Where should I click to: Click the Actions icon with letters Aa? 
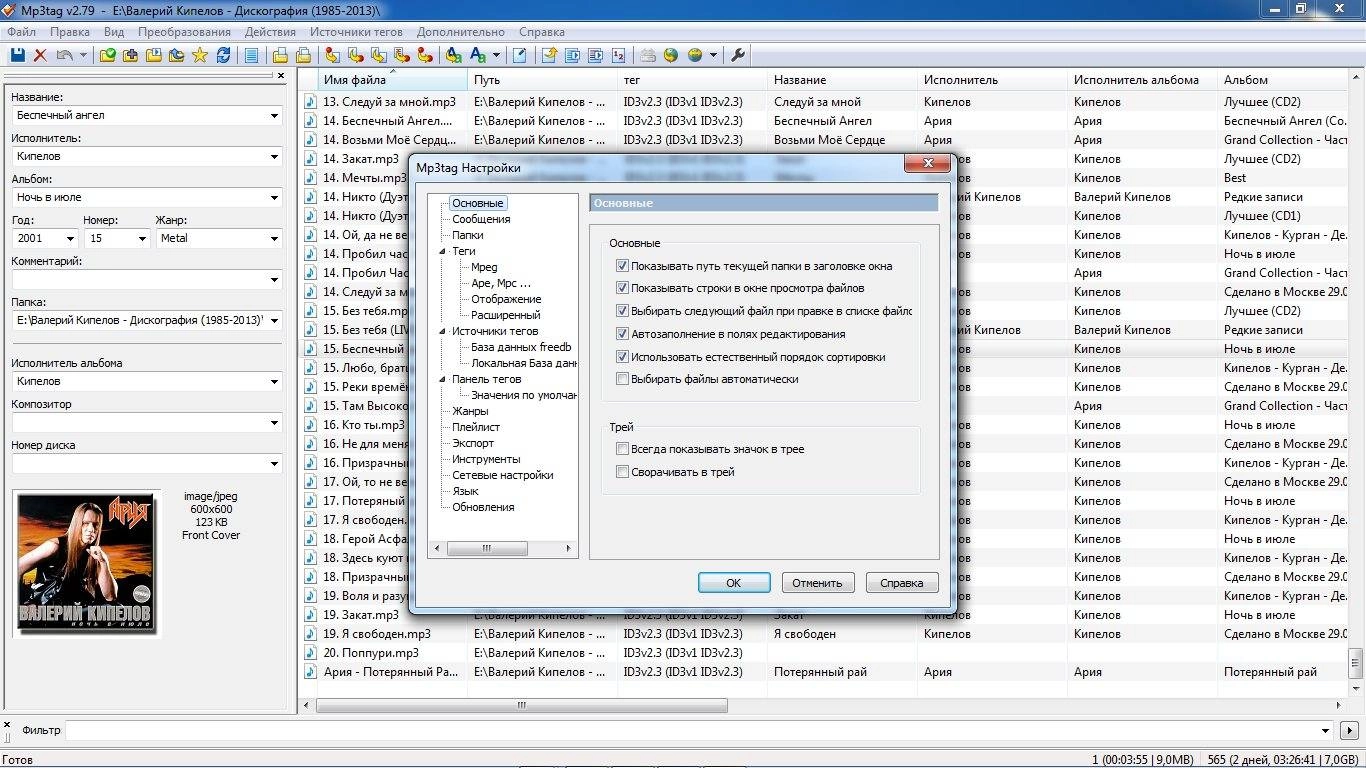click(x=453, y=55)
